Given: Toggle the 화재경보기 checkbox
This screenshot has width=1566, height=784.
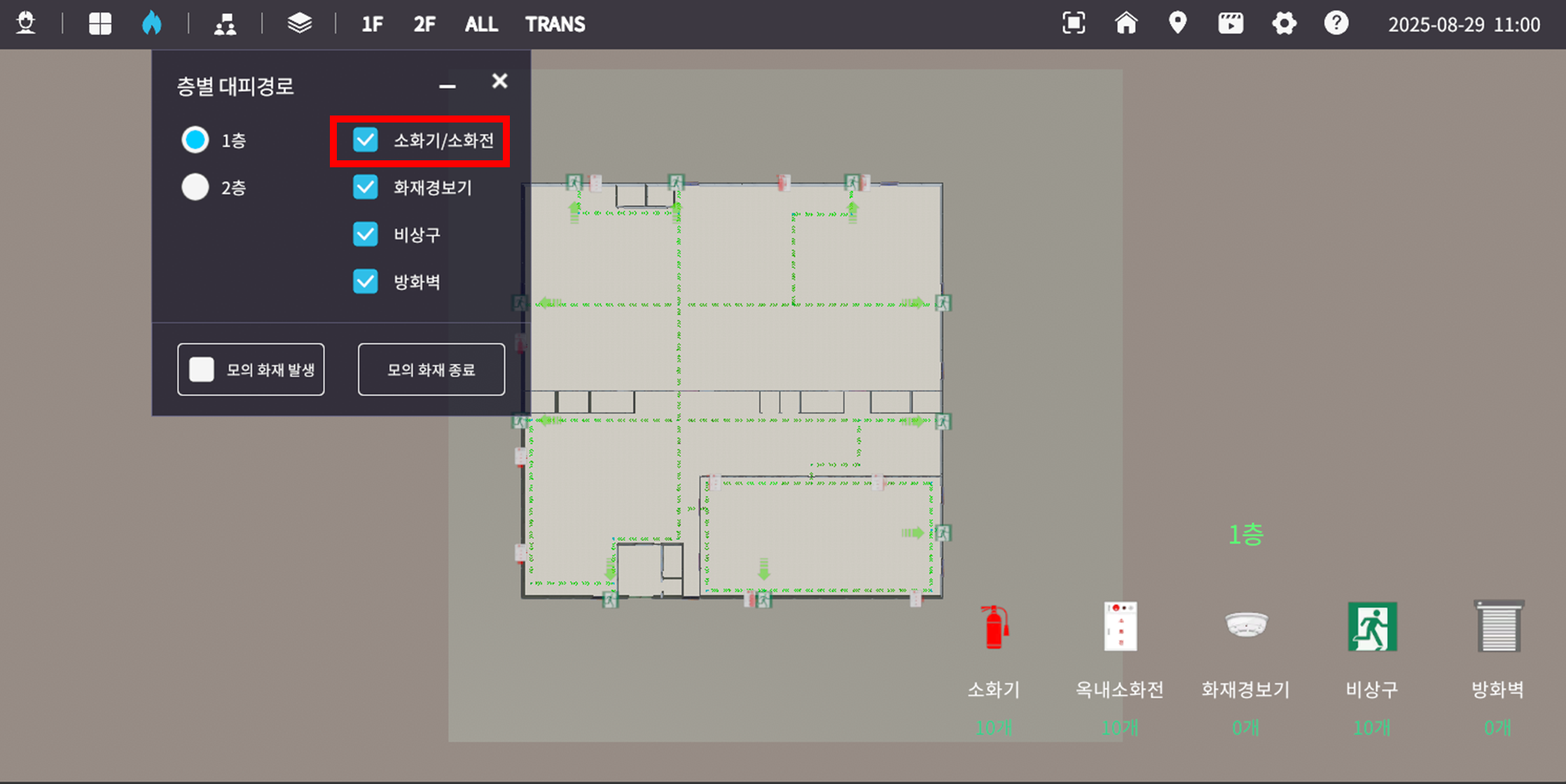Looking at the screenshot, I should pyautogui.click(x=366, y=187).
